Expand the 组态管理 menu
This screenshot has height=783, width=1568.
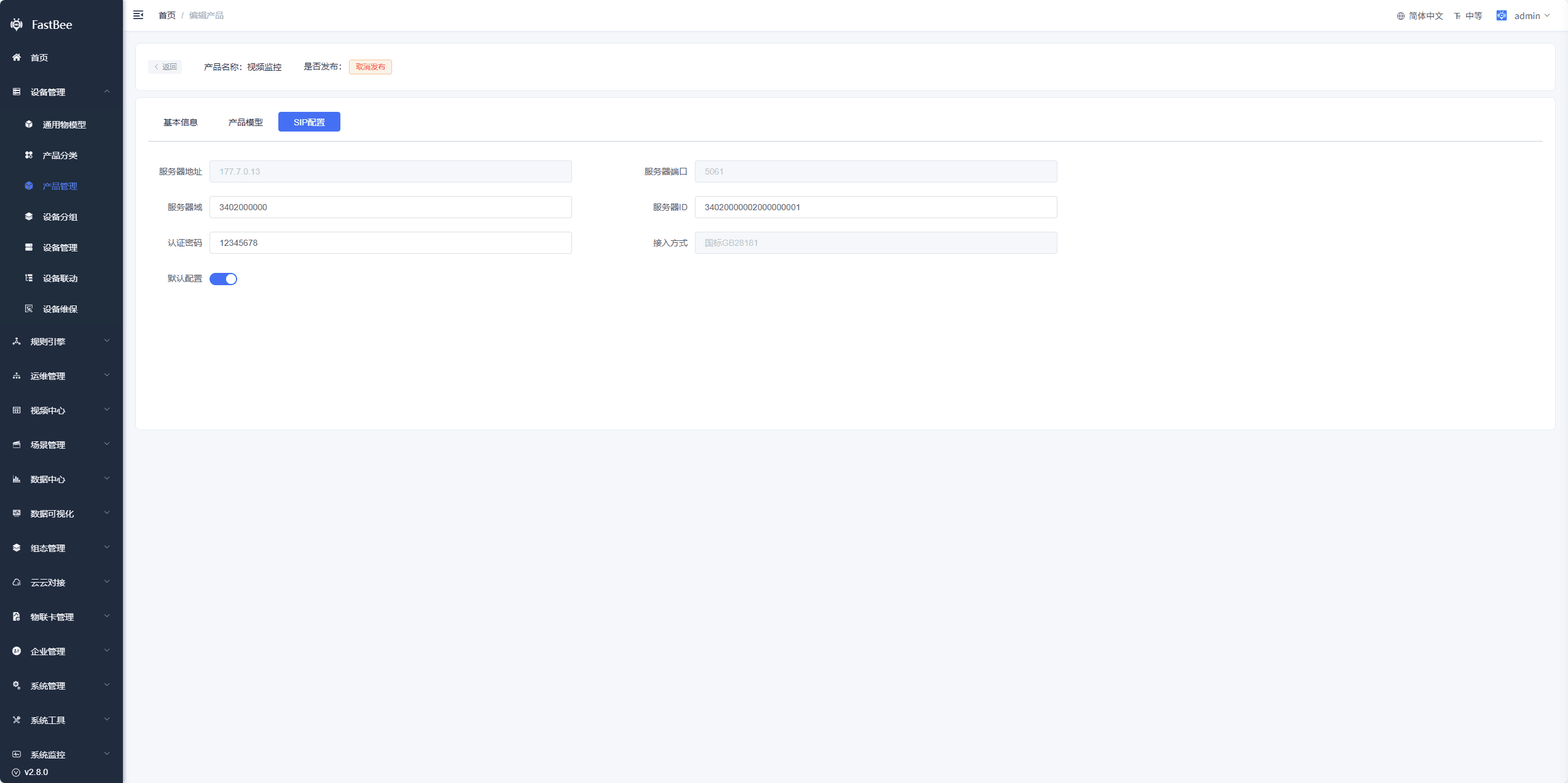pyautogui.click(x=61, y=548)
